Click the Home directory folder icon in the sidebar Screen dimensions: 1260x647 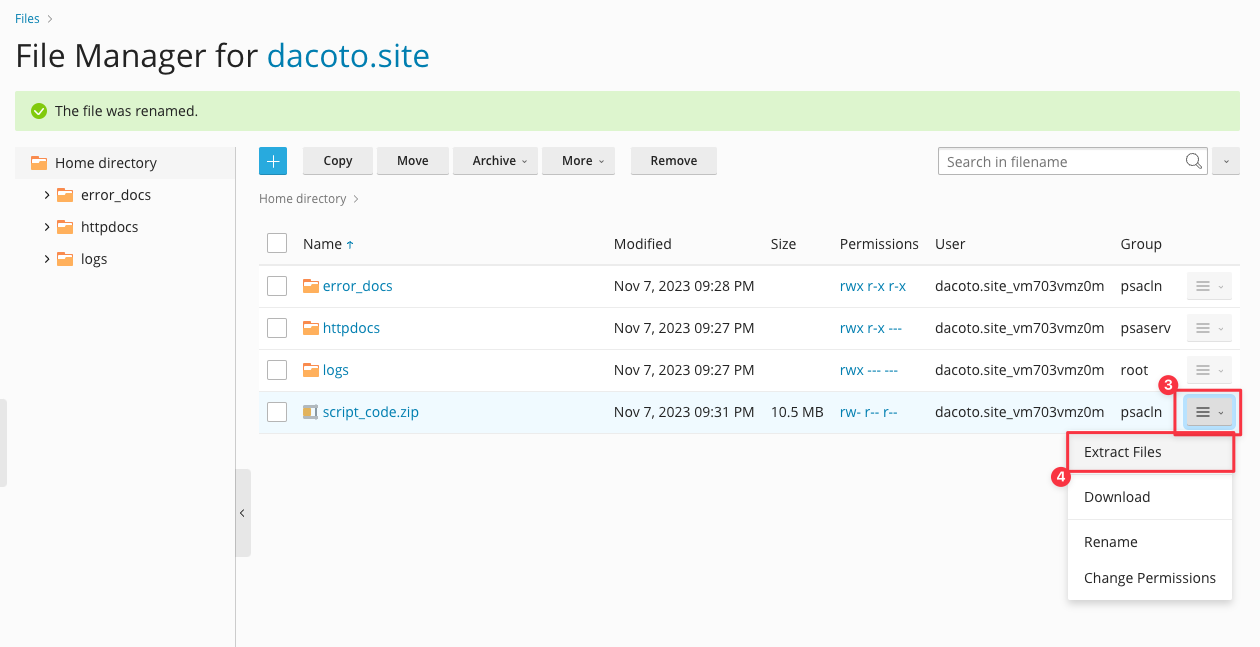(39, 163)
